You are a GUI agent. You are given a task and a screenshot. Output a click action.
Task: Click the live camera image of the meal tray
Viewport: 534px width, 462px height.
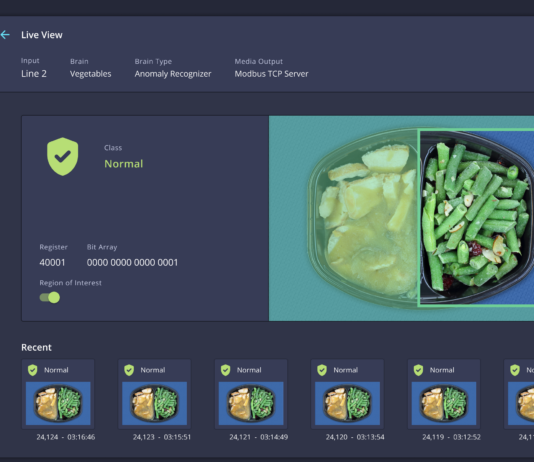click(x=402, y=218)
